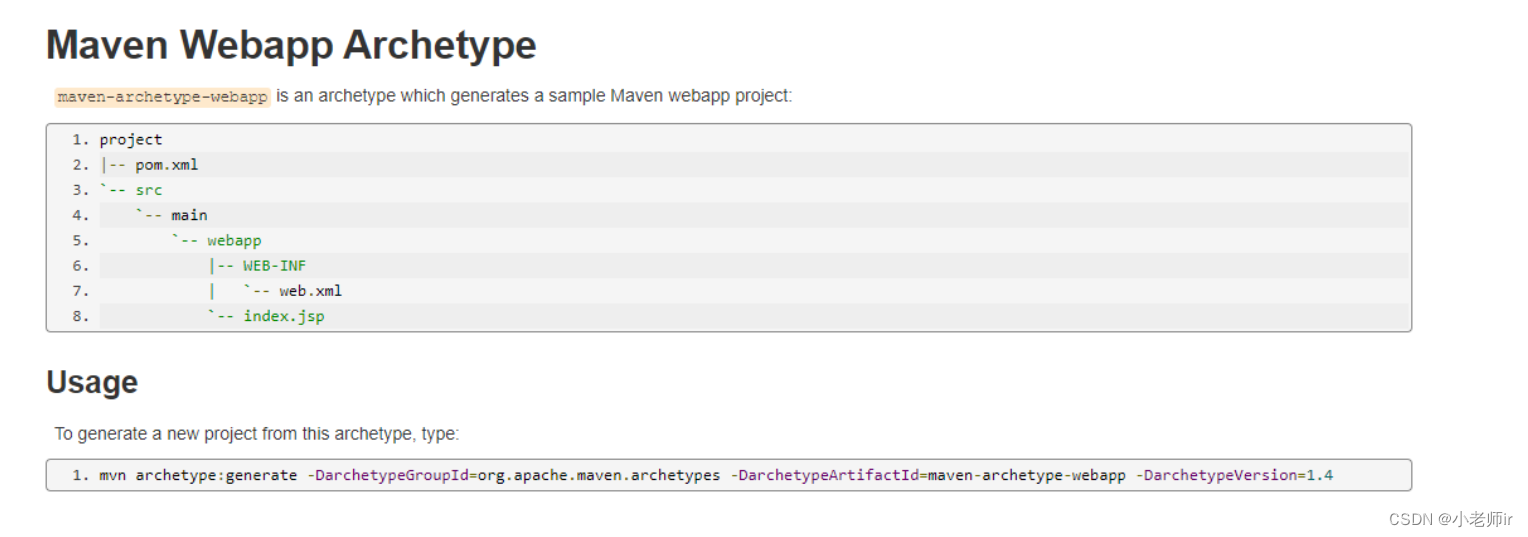Click line number 8 in code block

(80, 316)
